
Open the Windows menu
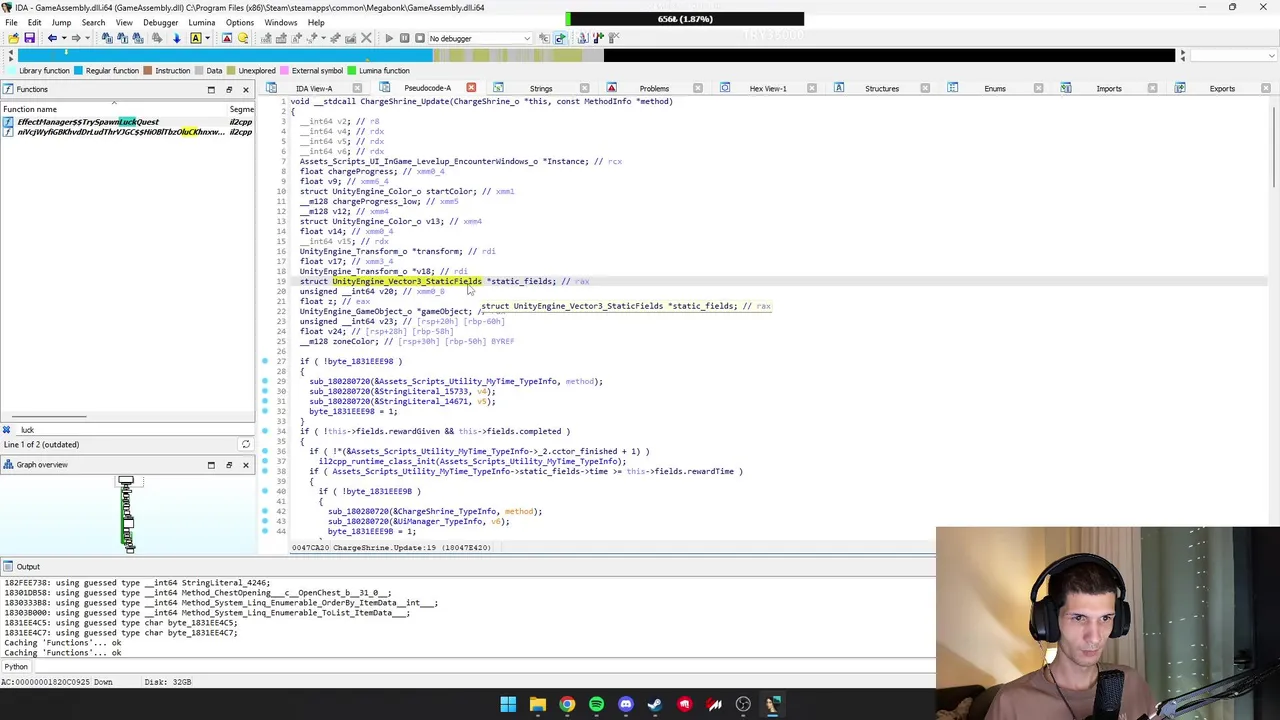[281, 22]
